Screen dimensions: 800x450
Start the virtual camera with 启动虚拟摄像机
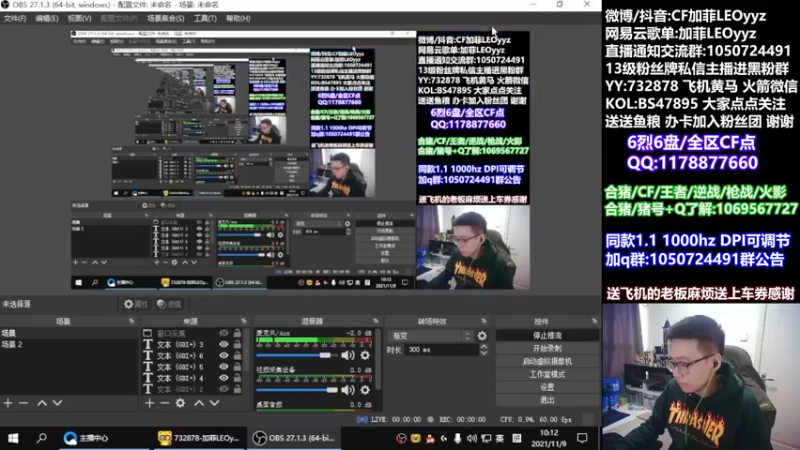coord(547,361)
